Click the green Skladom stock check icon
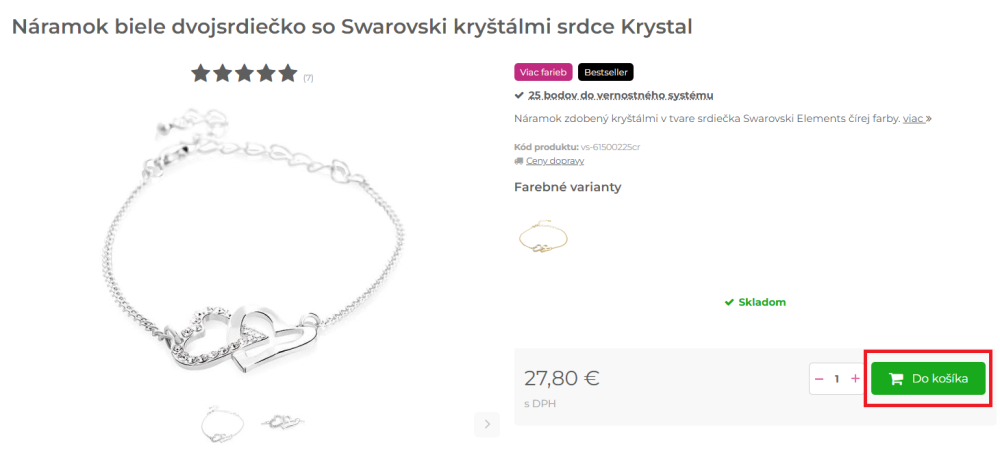This screenshot has width=1000, height=449. point(730,302)
